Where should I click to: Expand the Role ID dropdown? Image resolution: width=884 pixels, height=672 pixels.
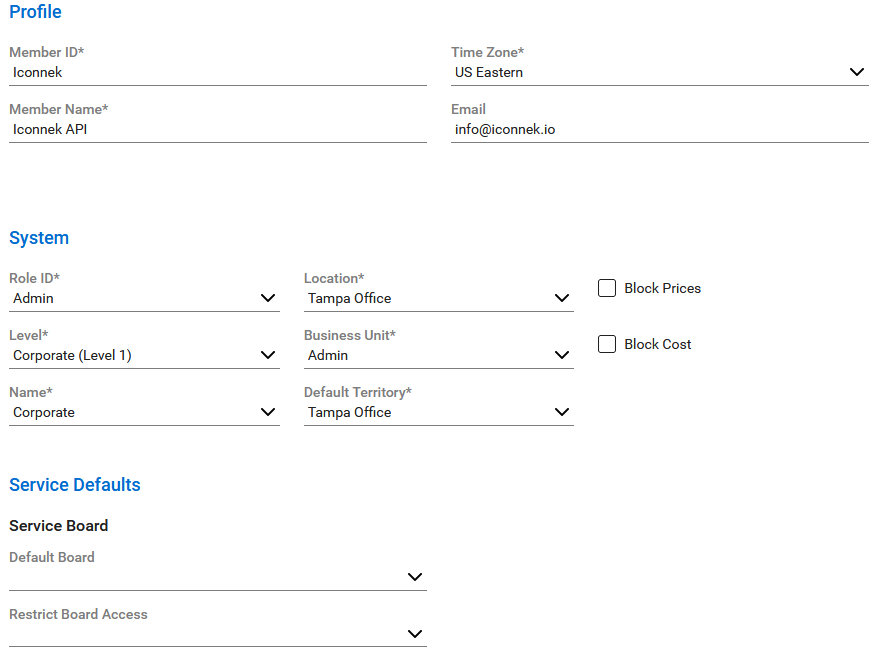[144, 298]
